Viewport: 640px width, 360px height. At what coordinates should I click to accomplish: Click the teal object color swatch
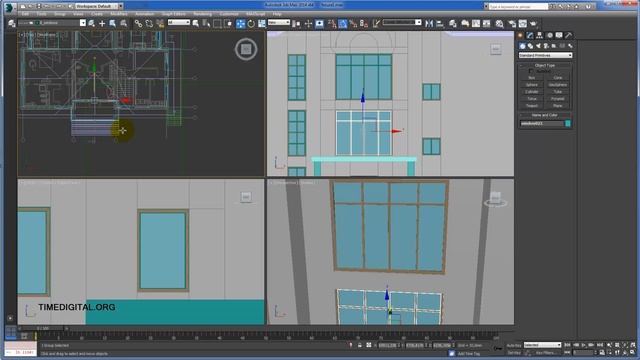click(568, 123)
